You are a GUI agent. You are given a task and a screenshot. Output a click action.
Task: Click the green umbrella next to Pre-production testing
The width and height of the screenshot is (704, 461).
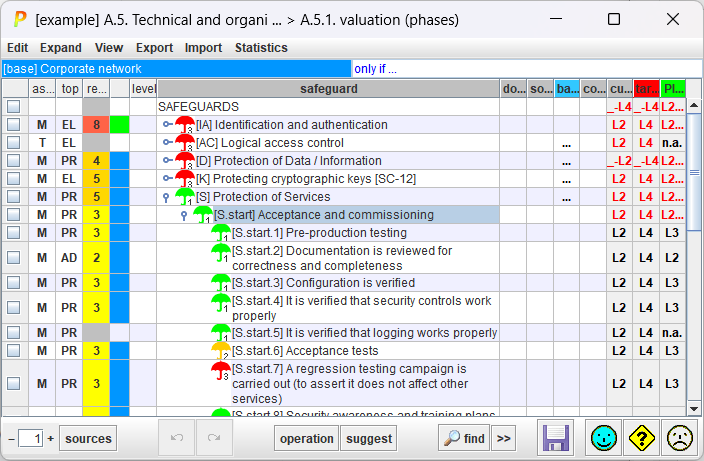click(x=220, y=233)
